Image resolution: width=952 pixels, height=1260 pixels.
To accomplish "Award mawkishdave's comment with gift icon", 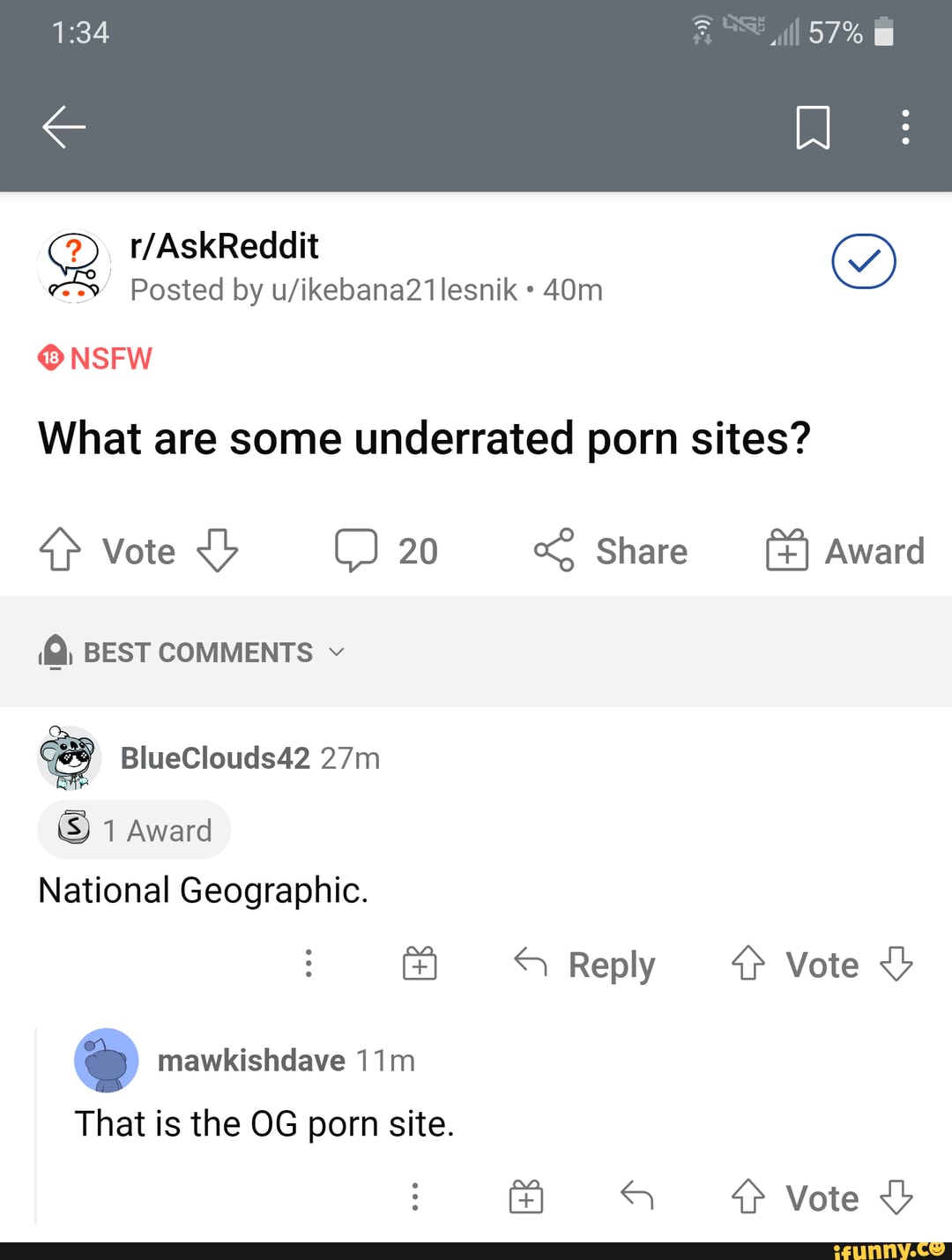I will 526,1197.
